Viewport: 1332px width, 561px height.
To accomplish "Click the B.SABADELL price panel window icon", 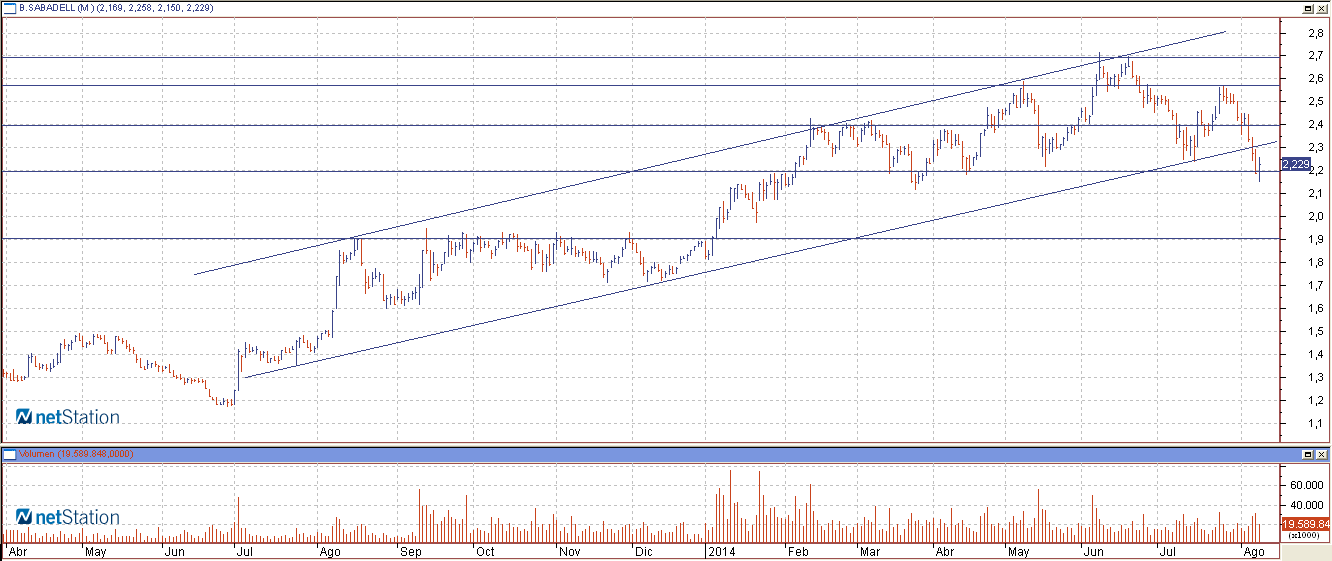I will (9, 7).
